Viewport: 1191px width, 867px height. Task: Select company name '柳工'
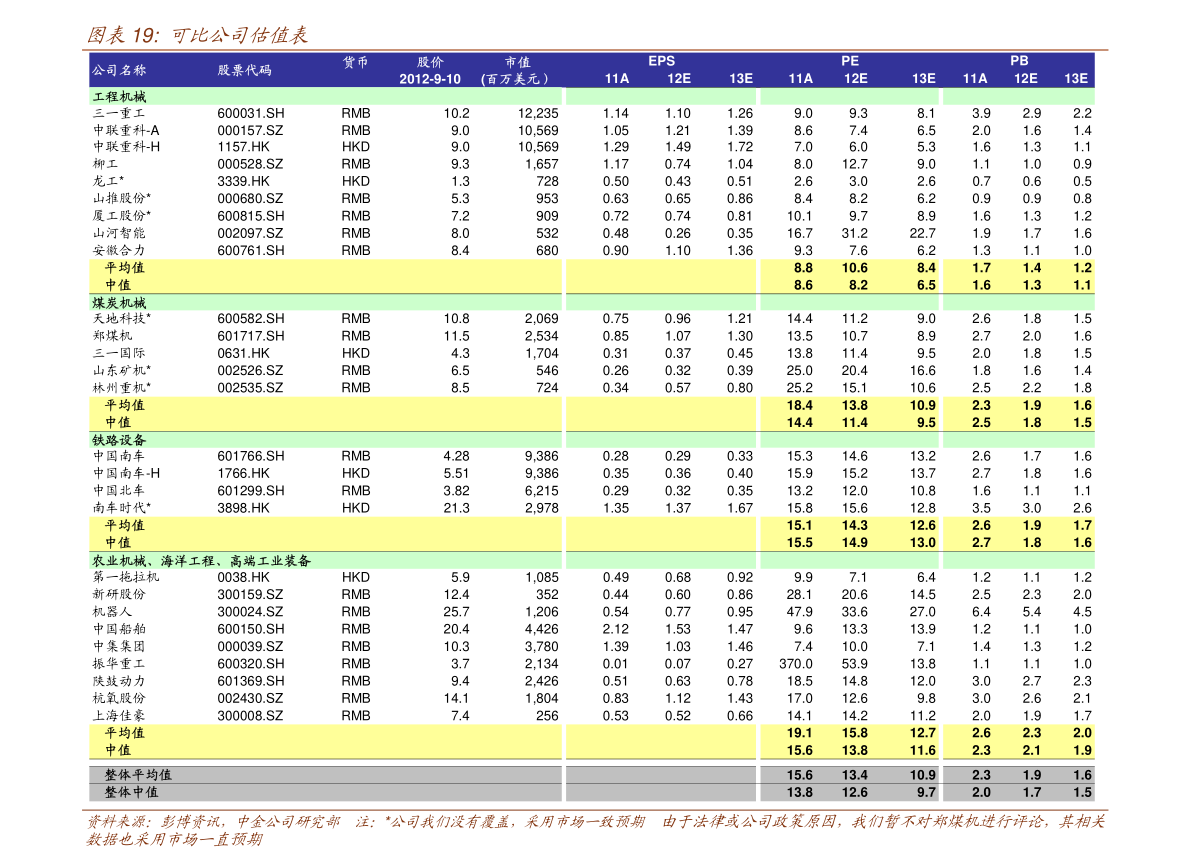coord(106,164)
